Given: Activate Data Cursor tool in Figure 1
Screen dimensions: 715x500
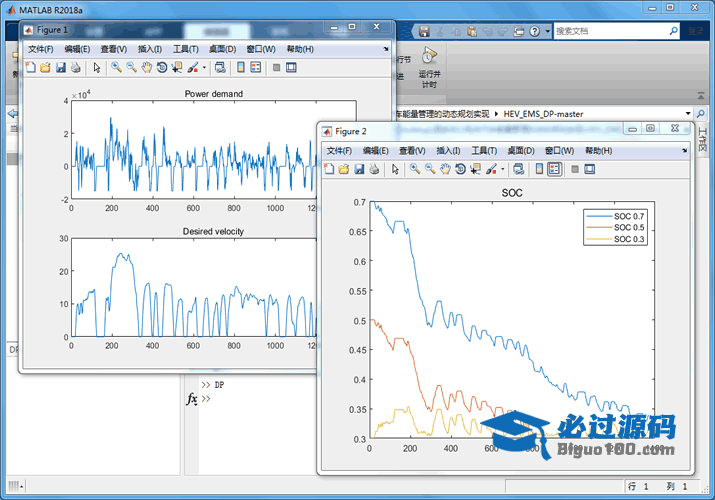Looking at the screenshot, I should point(176,67).
